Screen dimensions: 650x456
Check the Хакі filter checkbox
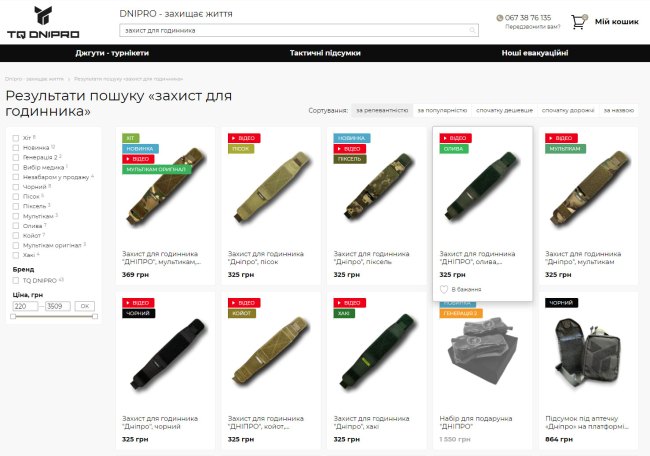[16, 255]
